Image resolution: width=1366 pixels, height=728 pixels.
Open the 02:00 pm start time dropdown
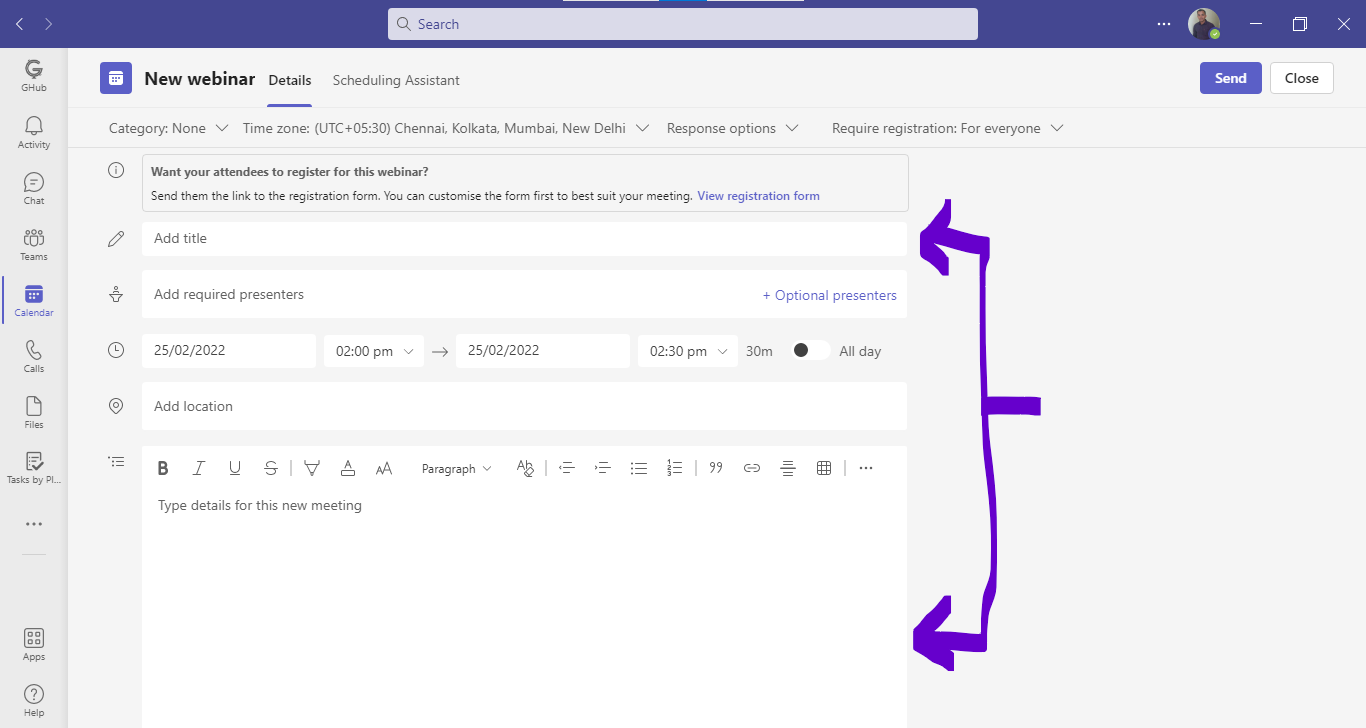(374, 351)
